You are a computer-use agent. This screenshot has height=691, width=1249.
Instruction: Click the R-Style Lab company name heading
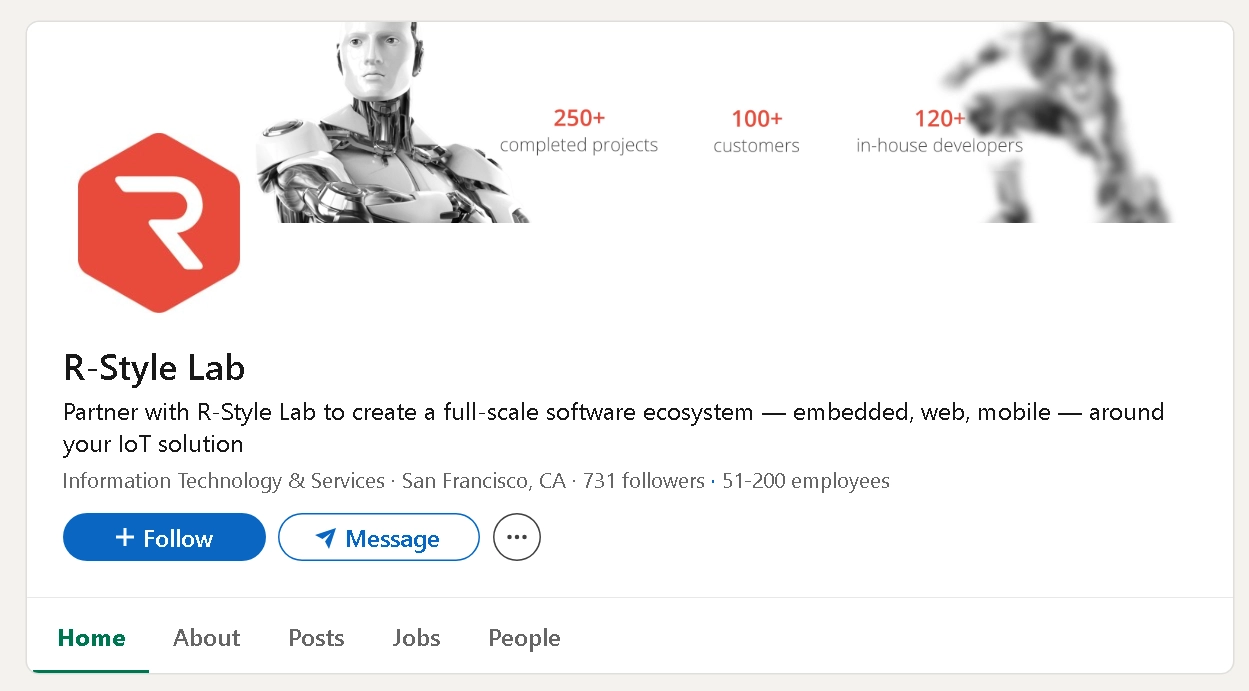154,368
